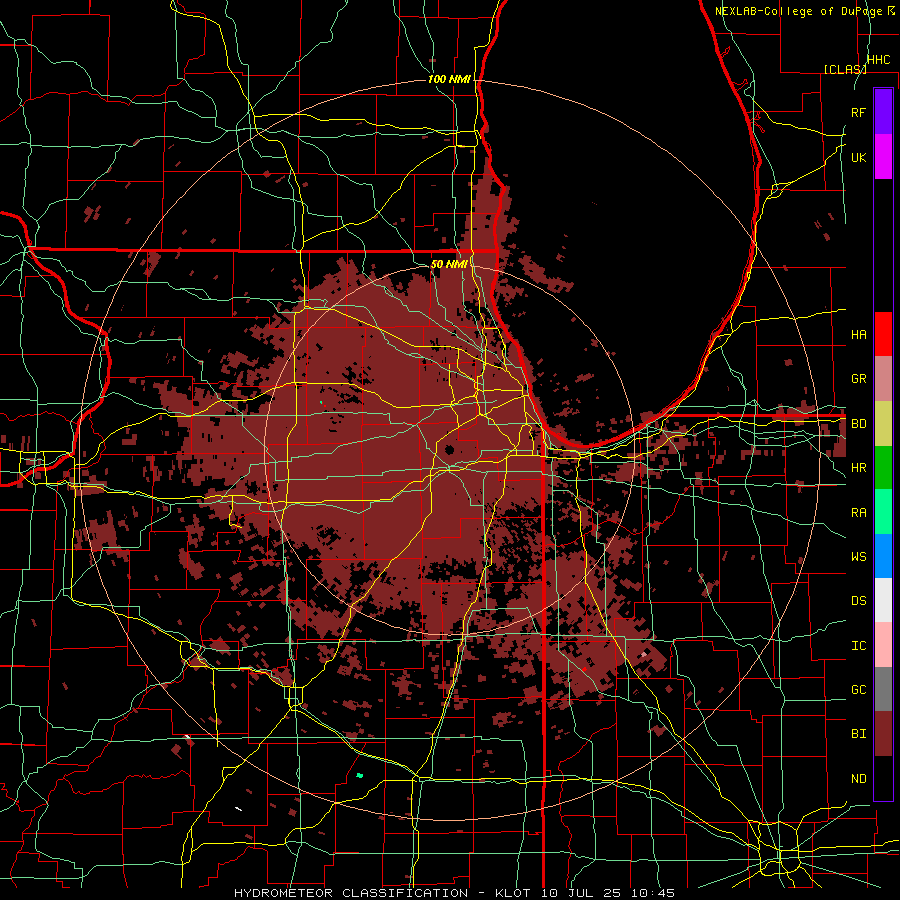Viewport: 900px width, 900px height.
Task: Click the GC gray legend swatch
Action: (883, 689)
